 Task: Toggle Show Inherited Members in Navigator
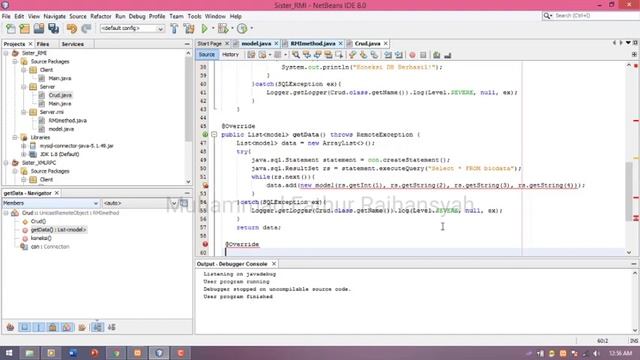point(10,327)
